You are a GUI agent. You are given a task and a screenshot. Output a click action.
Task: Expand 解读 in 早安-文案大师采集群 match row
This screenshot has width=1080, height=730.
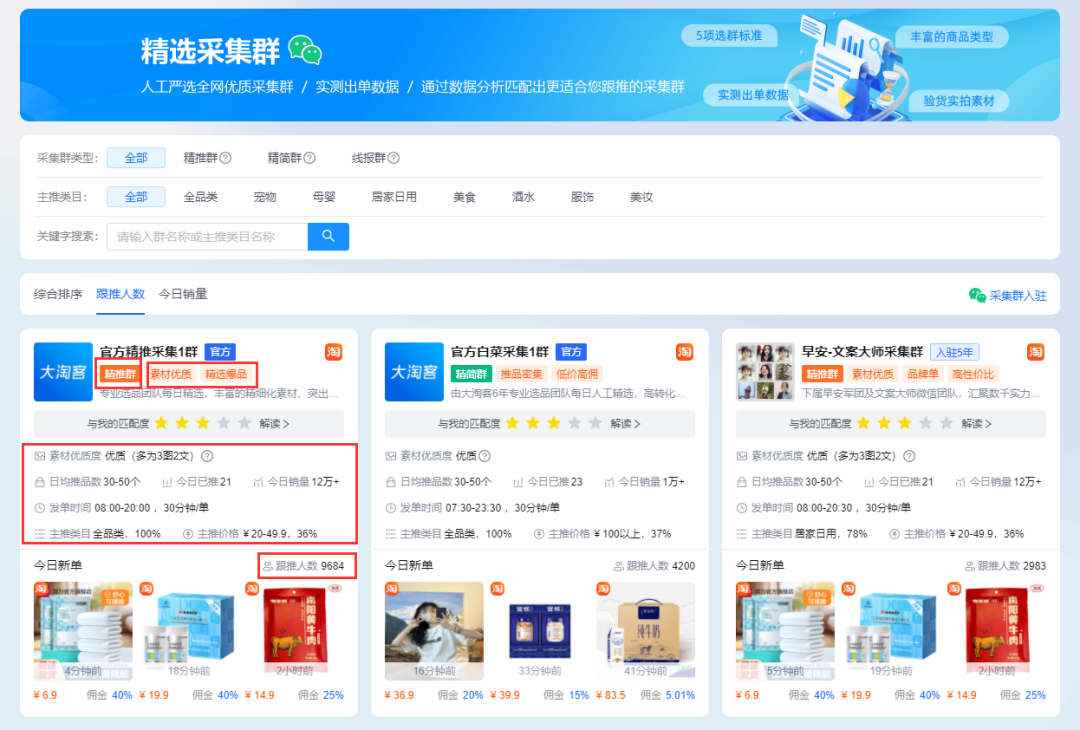click(x=977, y=424)
